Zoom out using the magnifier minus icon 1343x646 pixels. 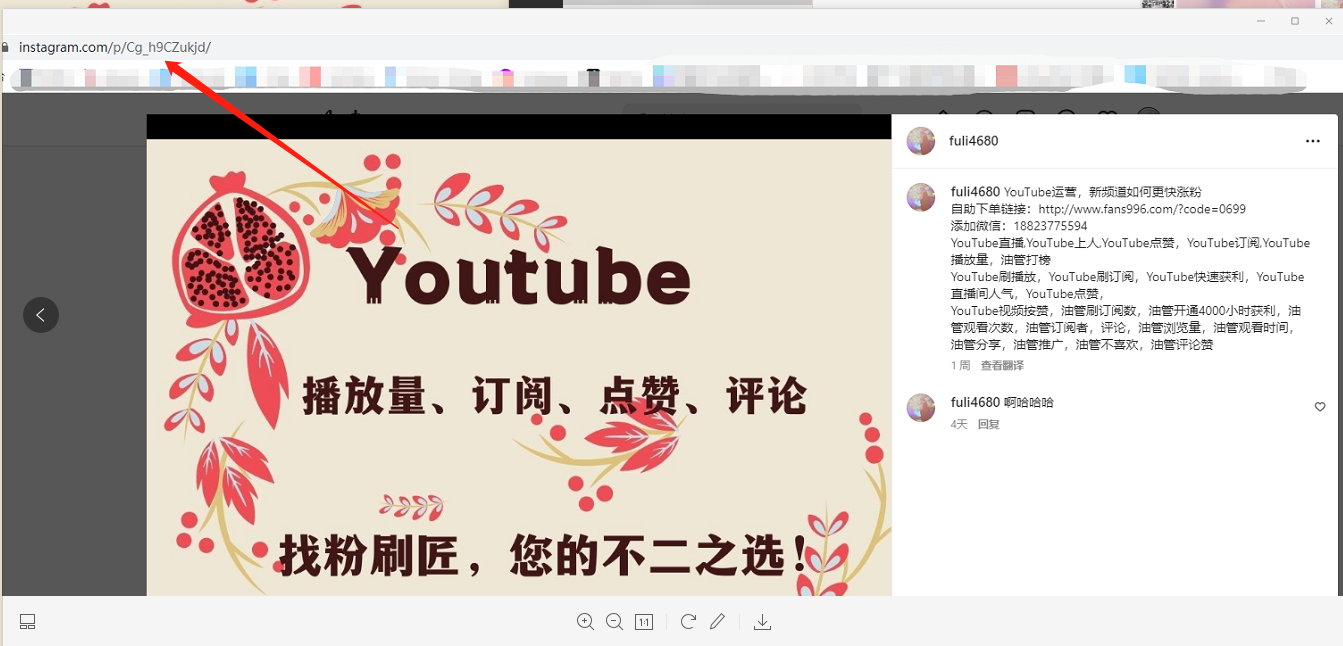tap(614, 622)
